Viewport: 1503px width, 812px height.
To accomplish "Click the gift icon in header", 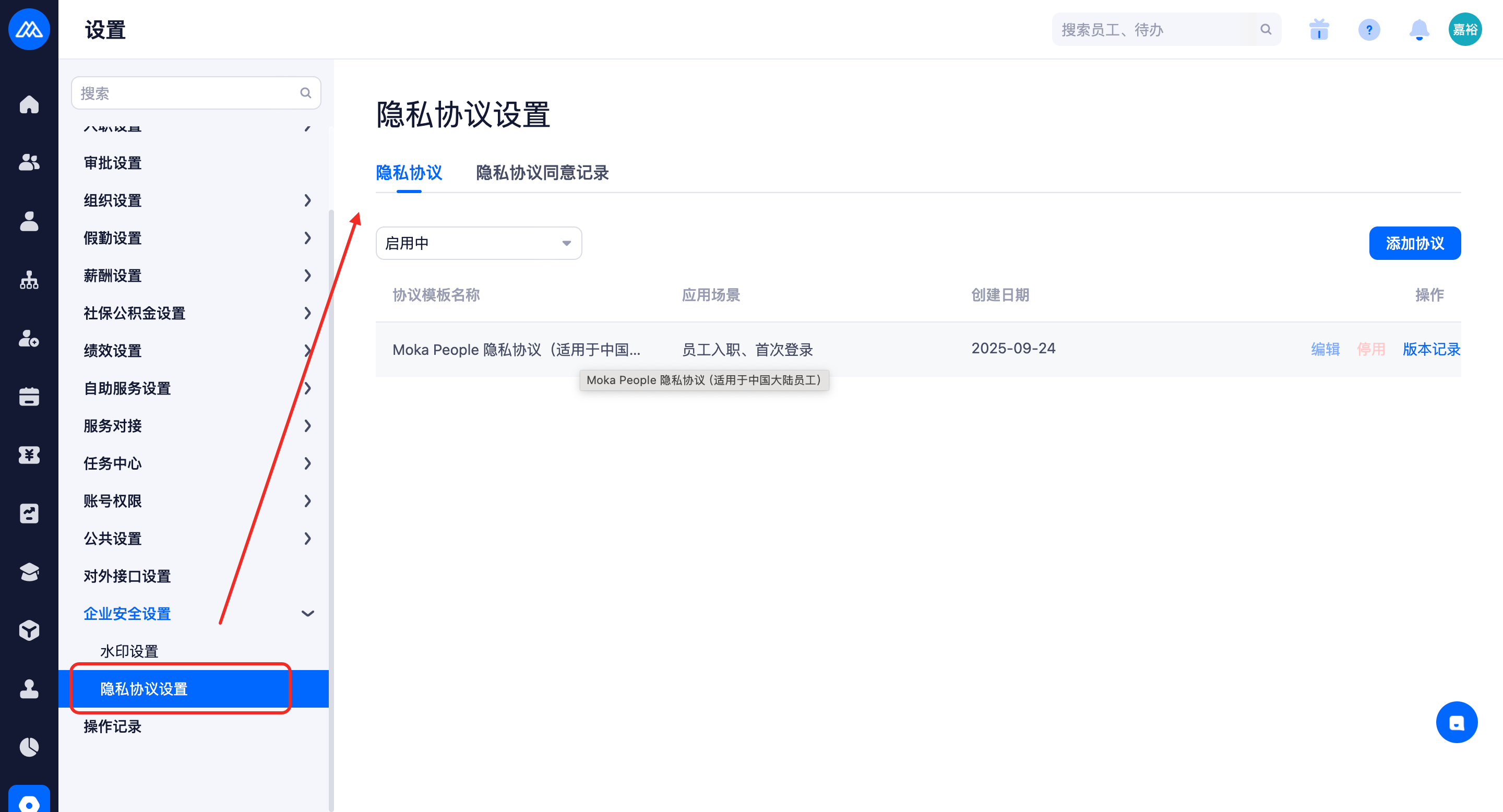I will pyautogui.click(x=1319, y=29).
